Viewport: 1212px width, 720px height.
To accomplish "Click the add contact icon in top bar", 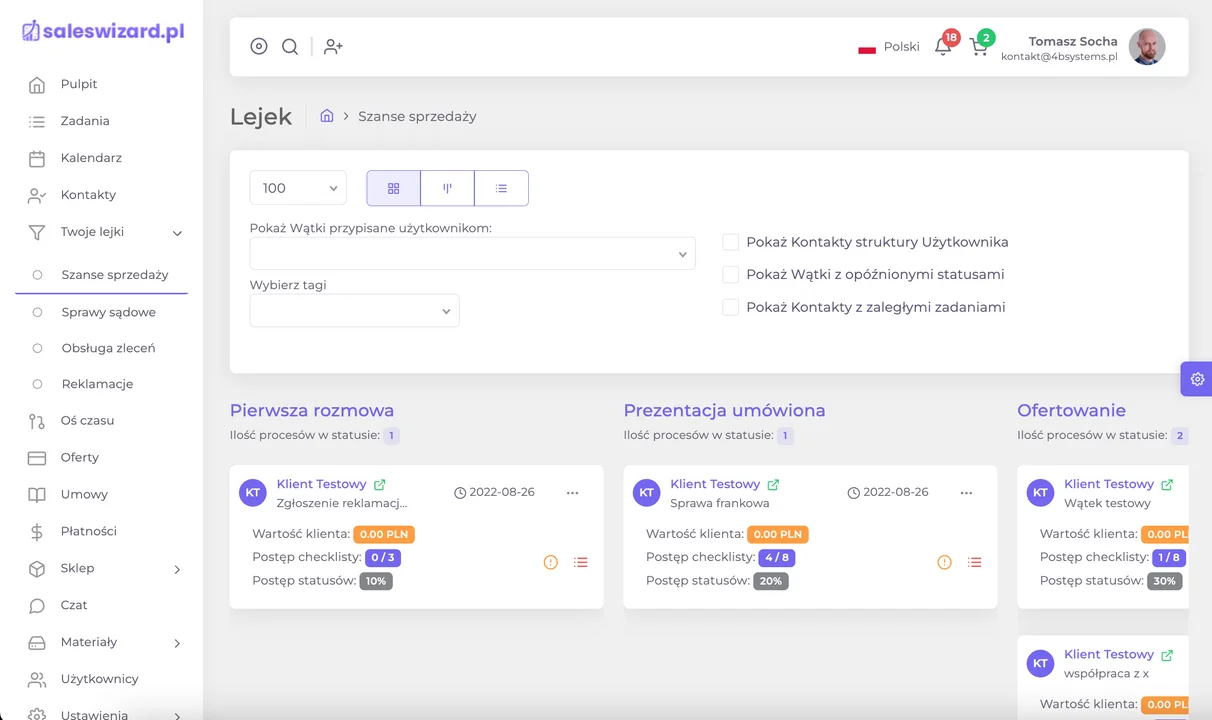I will (333, 47).
